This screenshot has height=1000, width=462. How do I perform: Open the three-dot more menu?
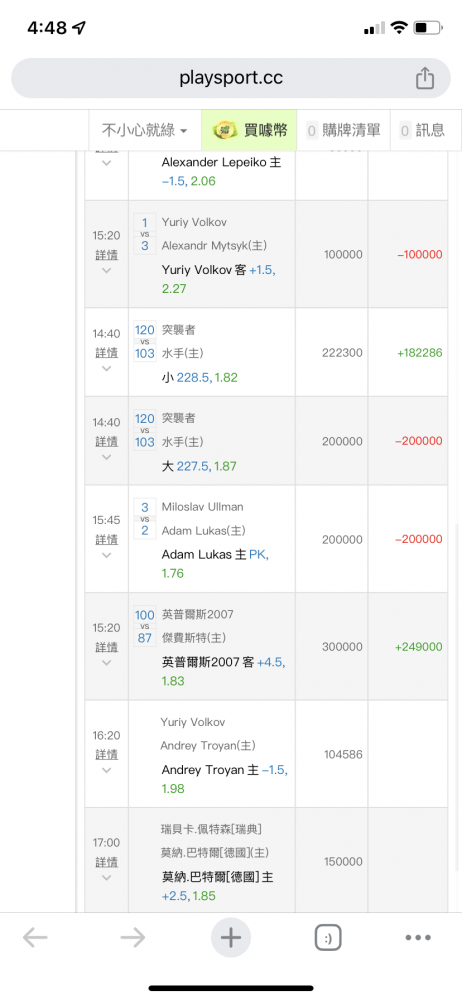(419, 938)
